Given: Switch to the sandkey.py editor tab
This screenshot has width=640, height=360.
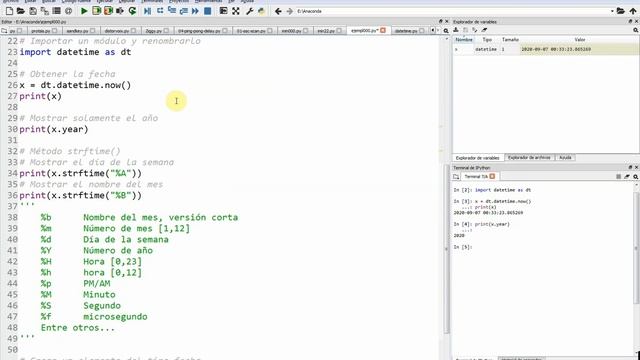Looking at the screenshot, I should click(x=80, y=31).
